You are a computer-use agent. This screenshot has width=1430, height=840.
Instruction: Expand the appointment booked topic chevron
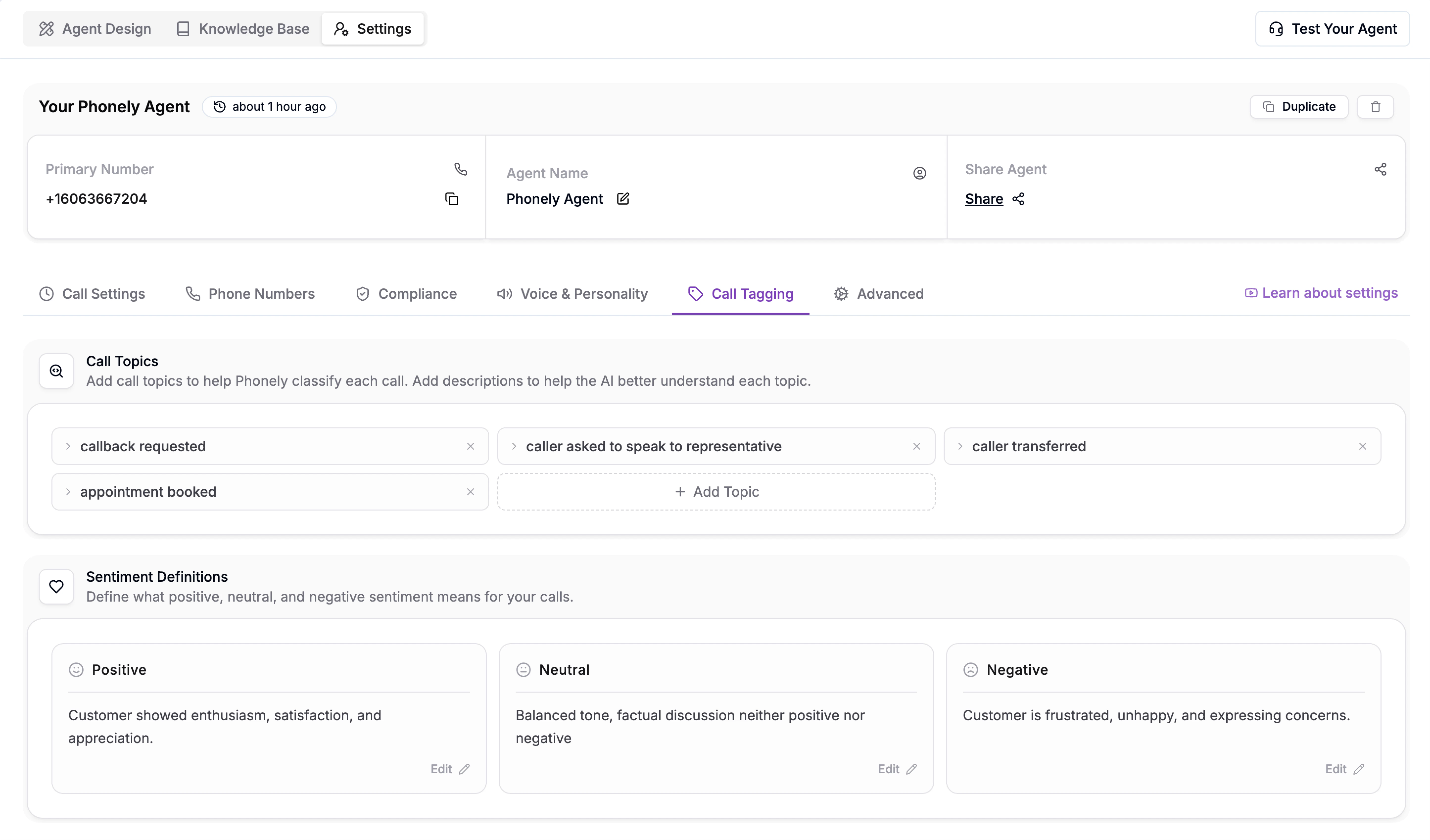coord(68,492)
